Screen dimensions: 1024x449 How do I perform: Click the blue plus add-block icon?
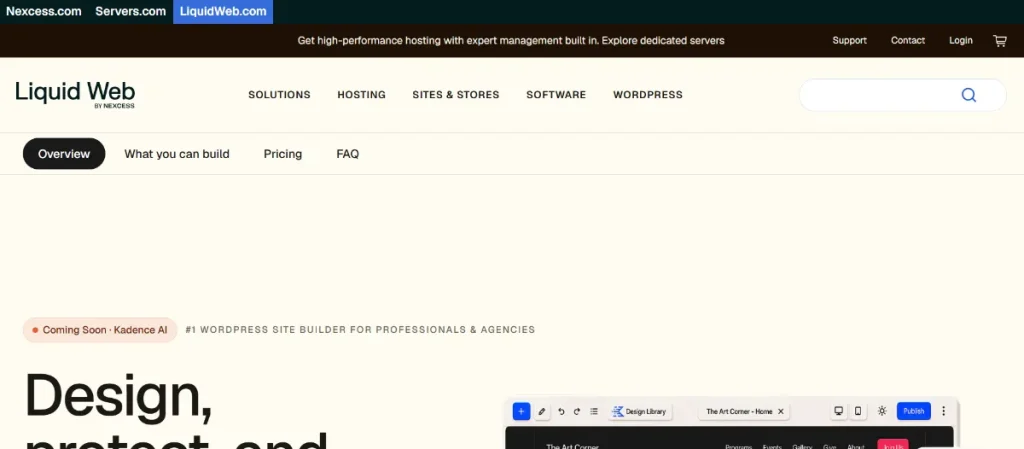[x=521, y=411]
